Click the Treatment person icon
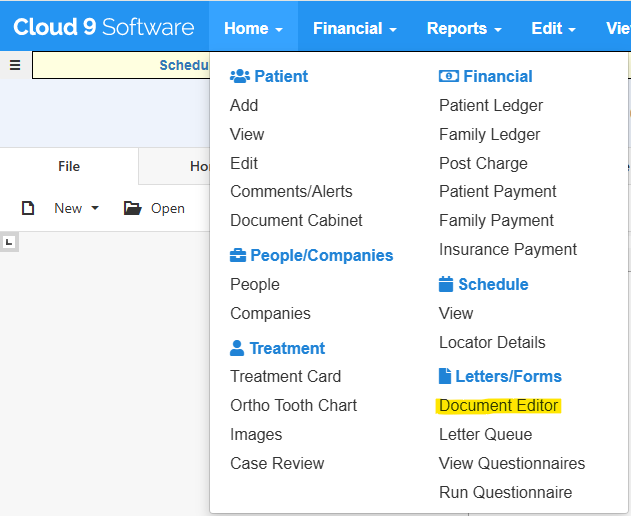This screenshot has height=516, width=631. click(237, 348)
